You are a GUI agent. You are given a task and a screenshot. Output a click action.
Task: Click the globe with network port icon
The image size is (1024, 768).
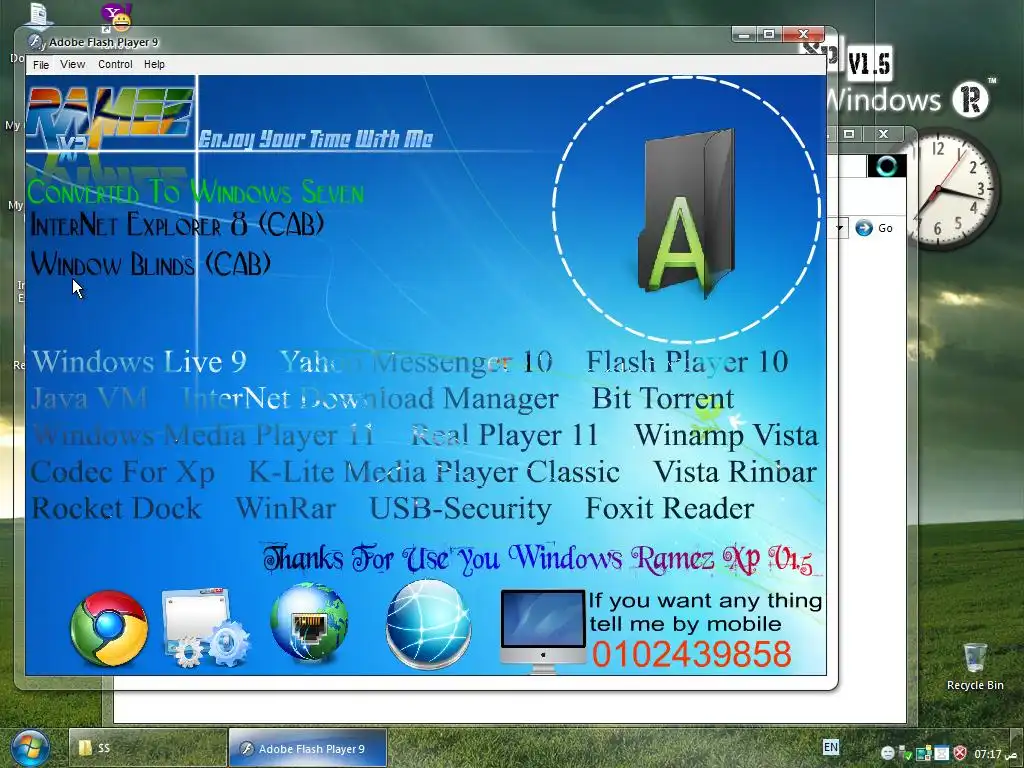(309, 624)
